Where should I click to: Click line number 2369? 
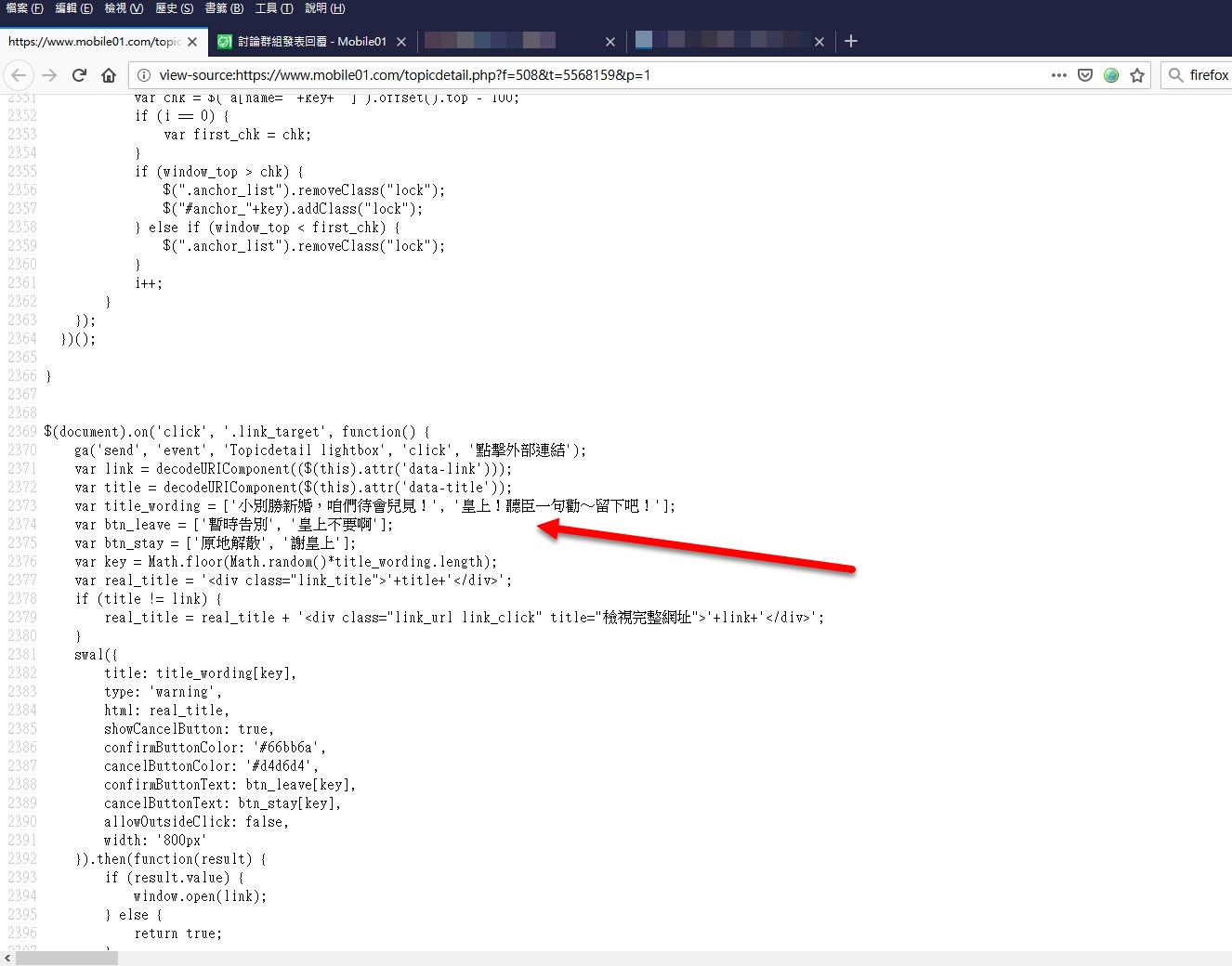coord(22,432)
